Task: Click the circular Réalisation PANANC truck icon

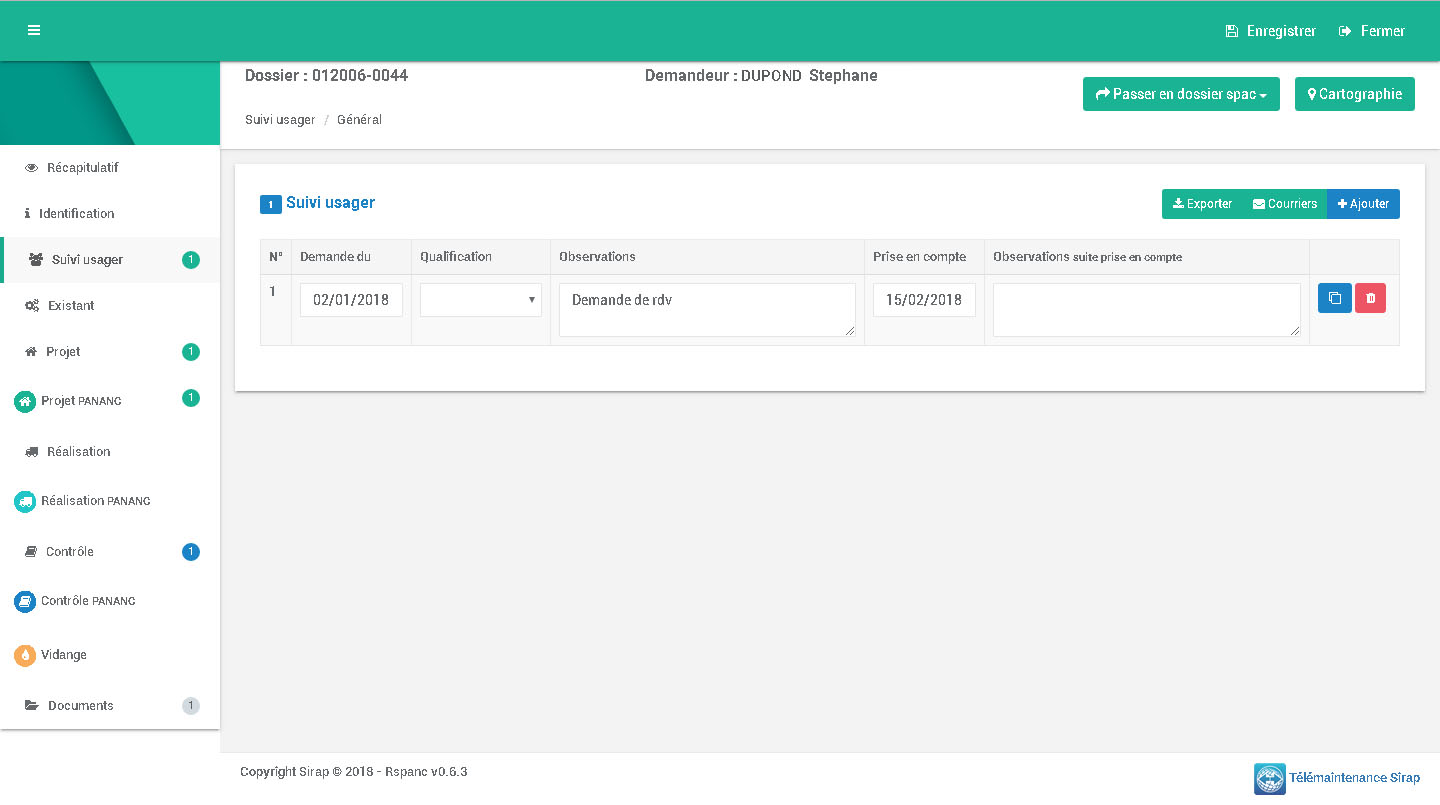Action: click(x=25, y=502)
